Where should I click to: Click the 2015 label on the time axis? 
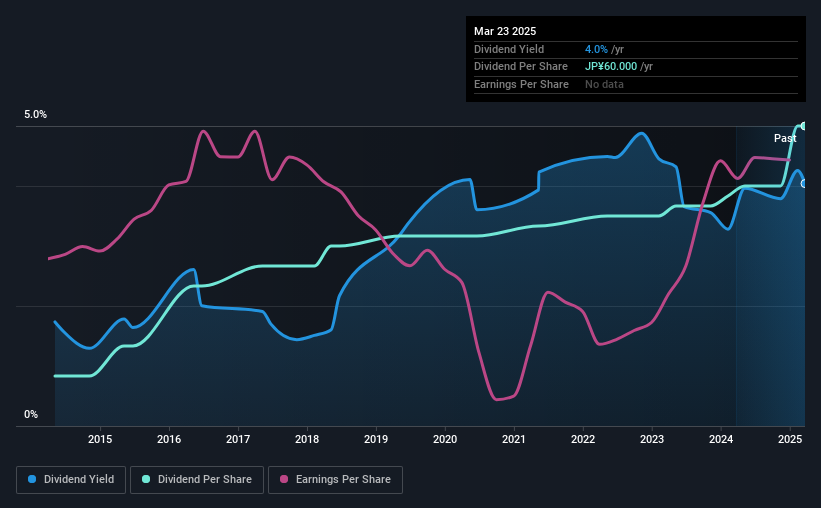point(100,439)
